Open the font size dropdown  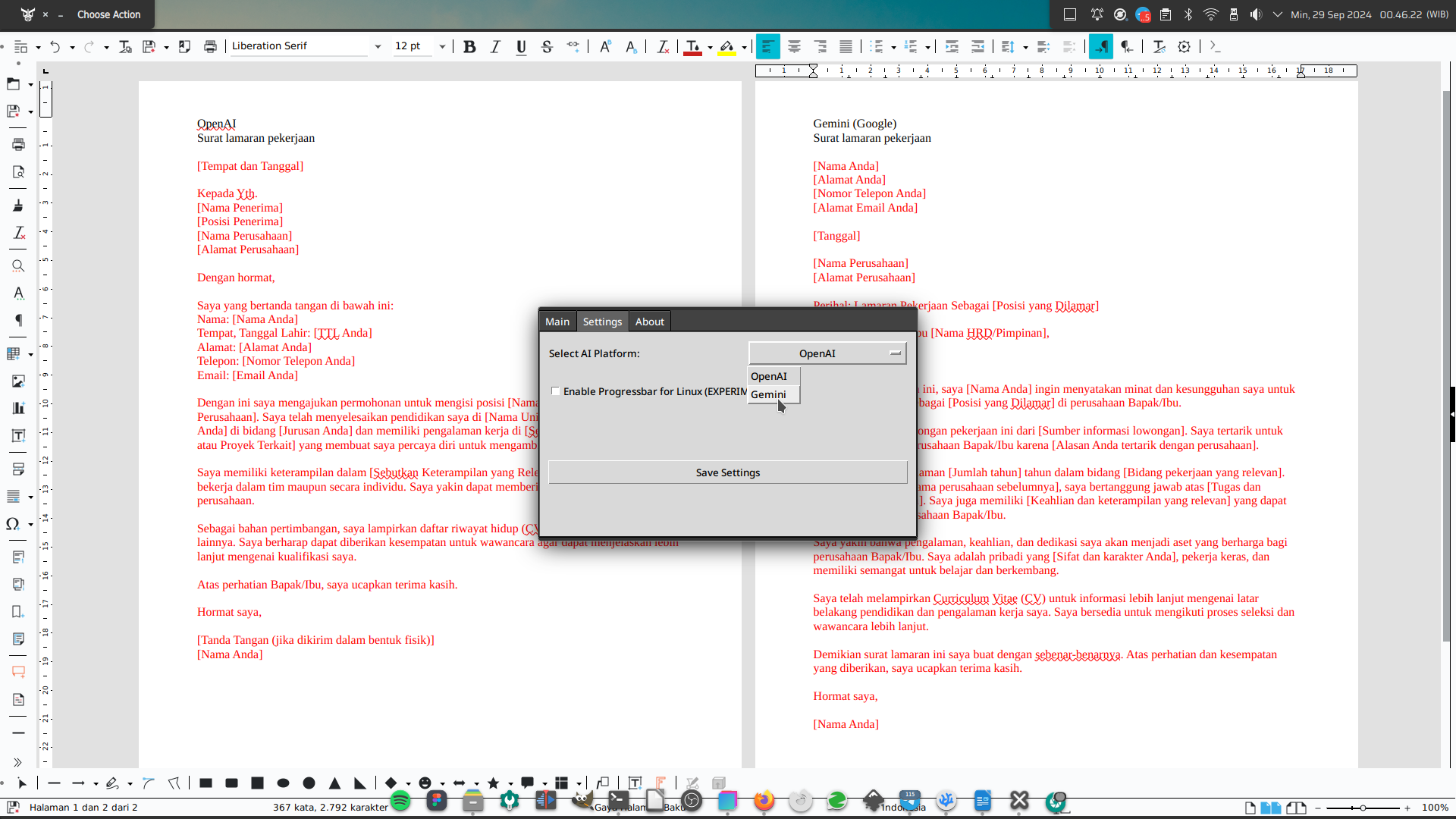click(442, 47)
